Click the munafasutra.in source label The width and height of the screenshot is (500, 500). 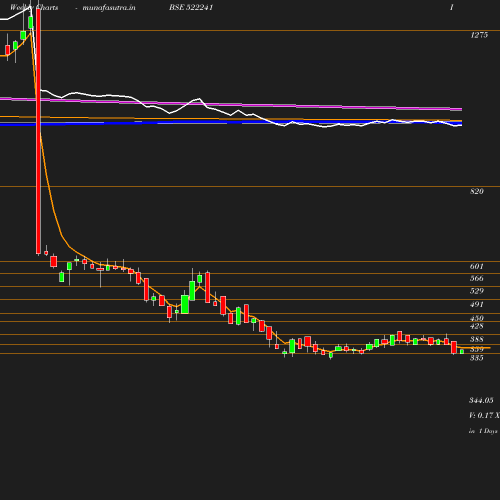[x=109, y=7]
